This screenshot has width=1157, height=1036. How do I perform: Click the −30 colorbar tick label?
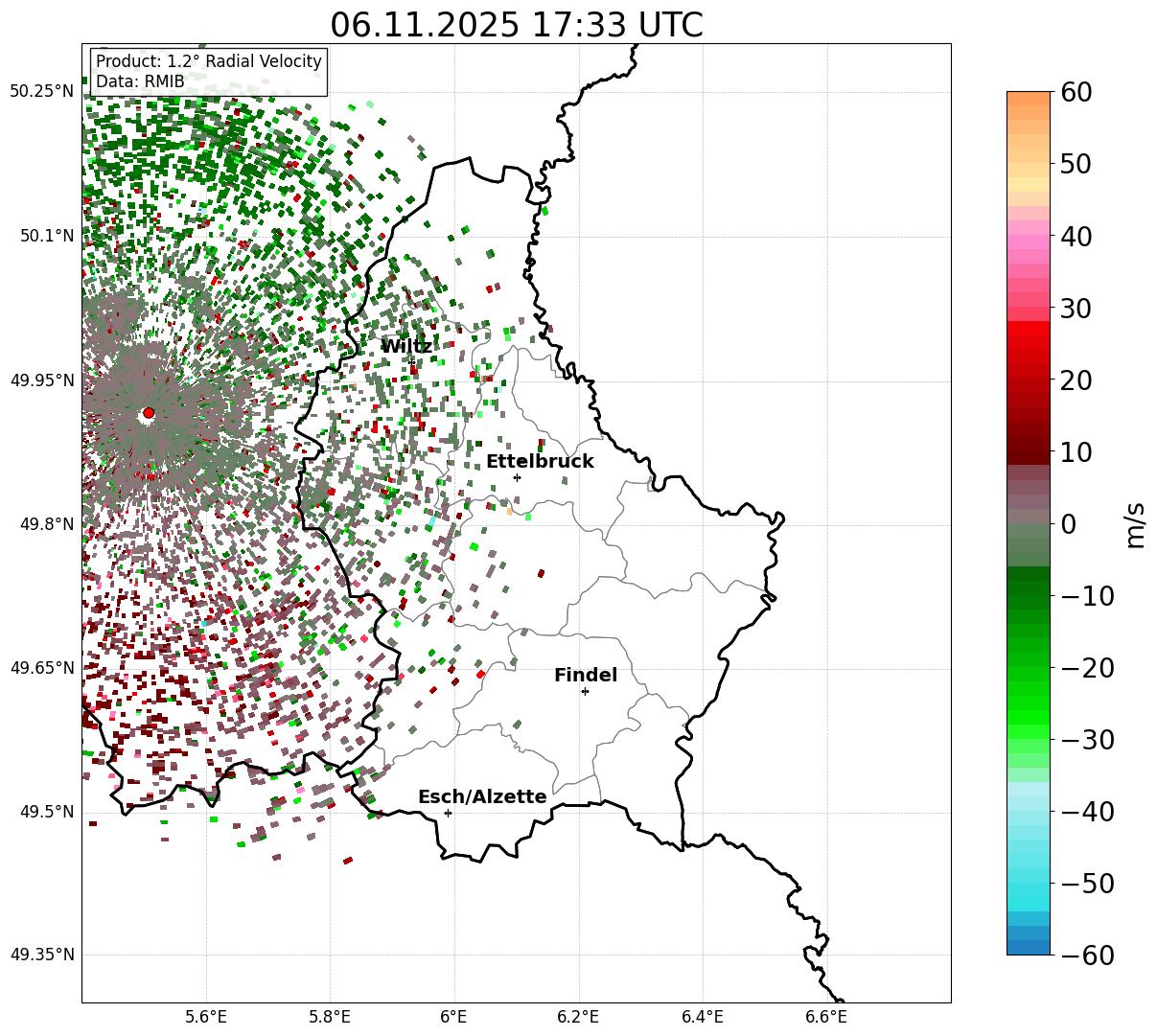(1087, 740)
